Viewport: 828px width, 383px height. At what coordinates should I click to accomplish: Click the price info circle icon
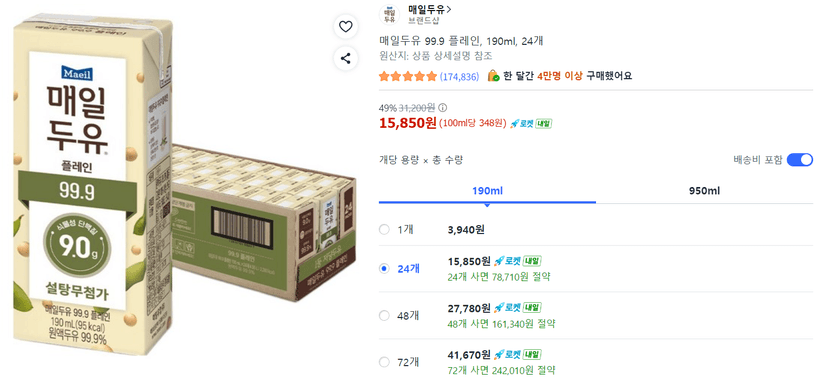pyautogui.click(x=443, y=108)
